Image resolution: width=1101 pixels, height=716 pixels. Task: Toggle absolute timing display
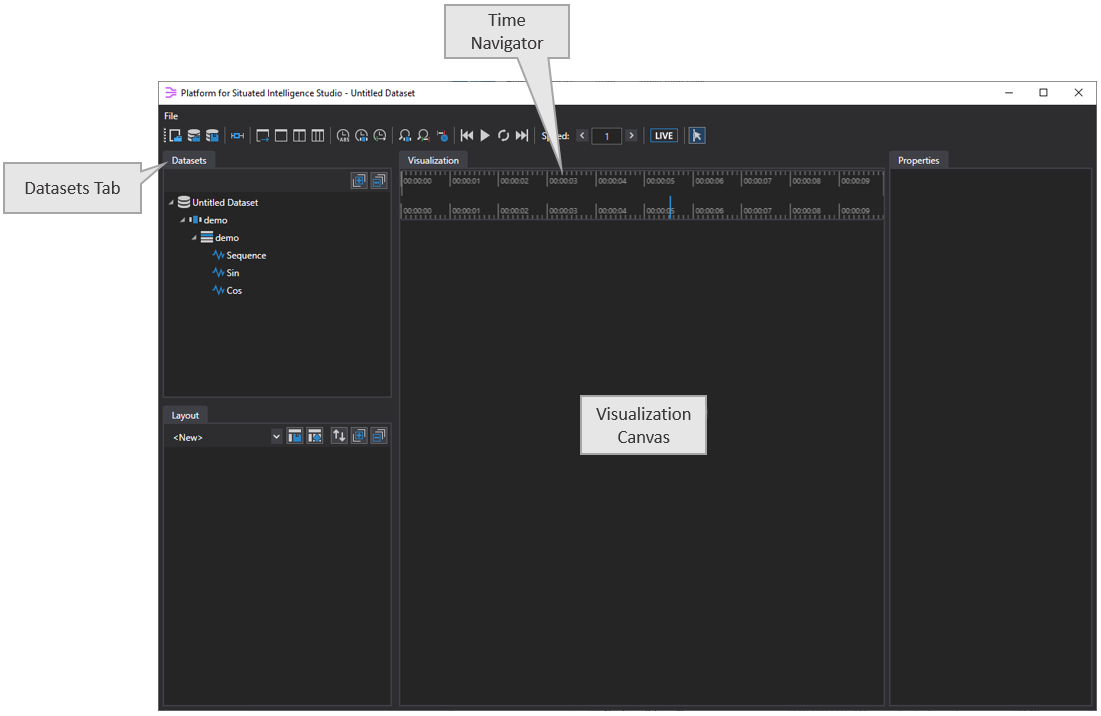pos(343,135)
